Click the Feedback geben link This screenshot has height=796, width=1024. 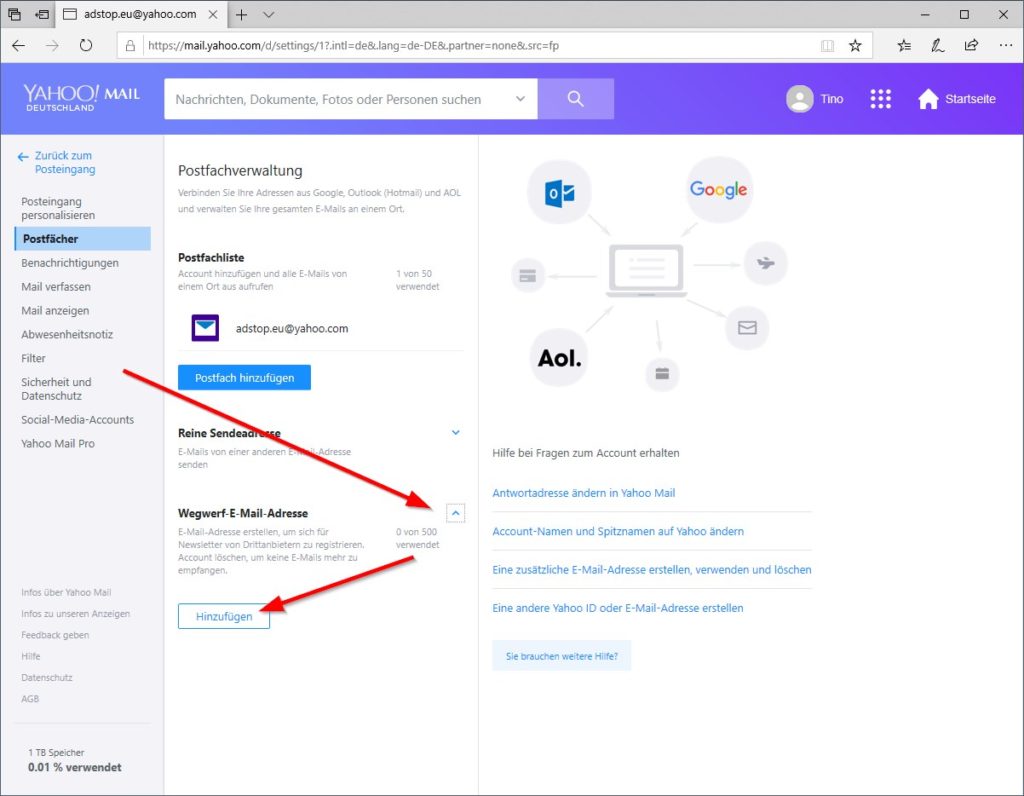(x=55, y=635)
